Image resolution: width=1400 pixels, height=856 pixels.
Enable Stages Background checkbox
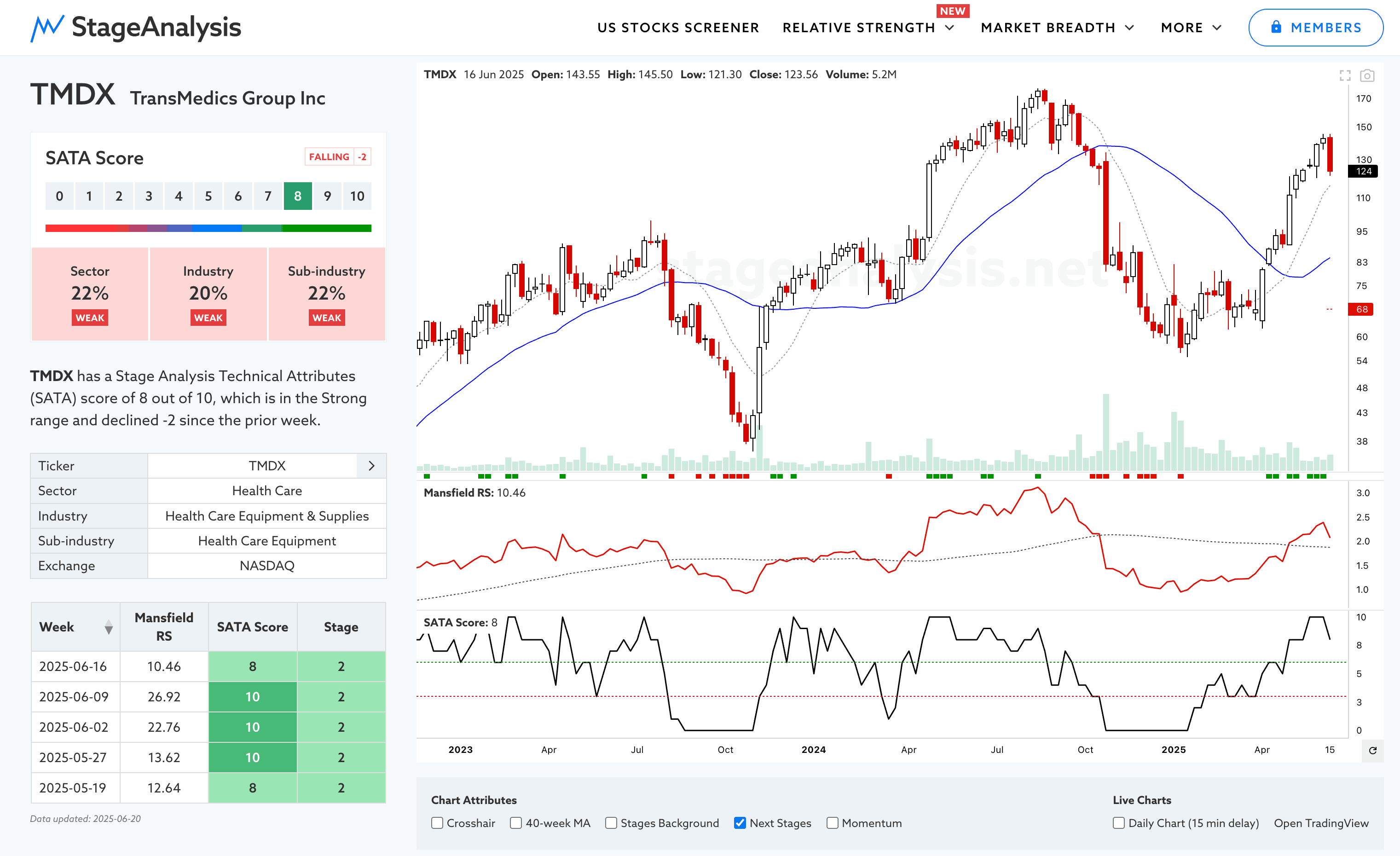611,823
